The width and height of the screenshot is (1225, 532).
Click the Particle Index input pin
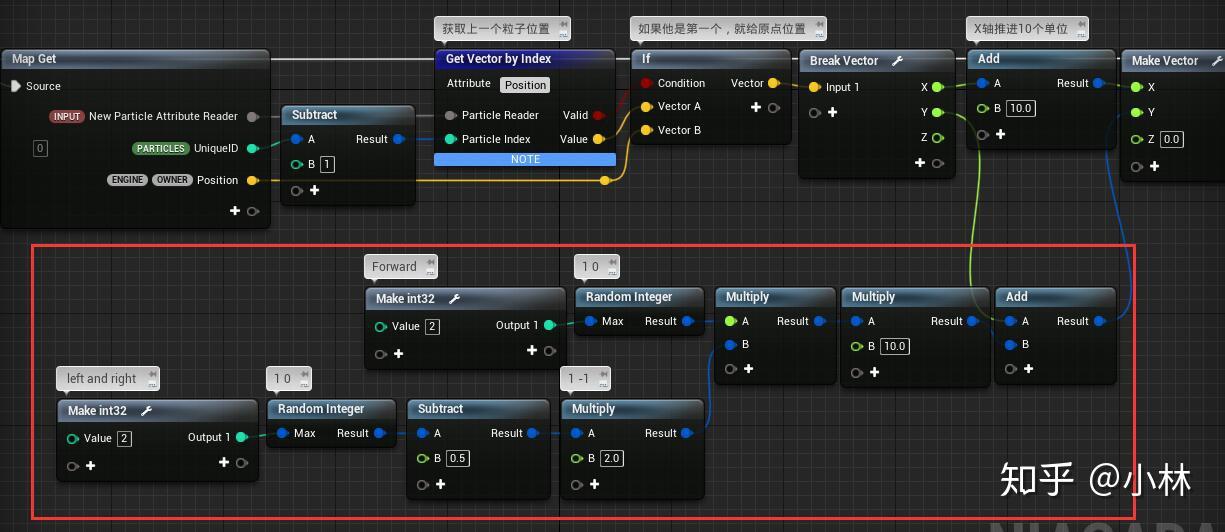coord(451,139)
